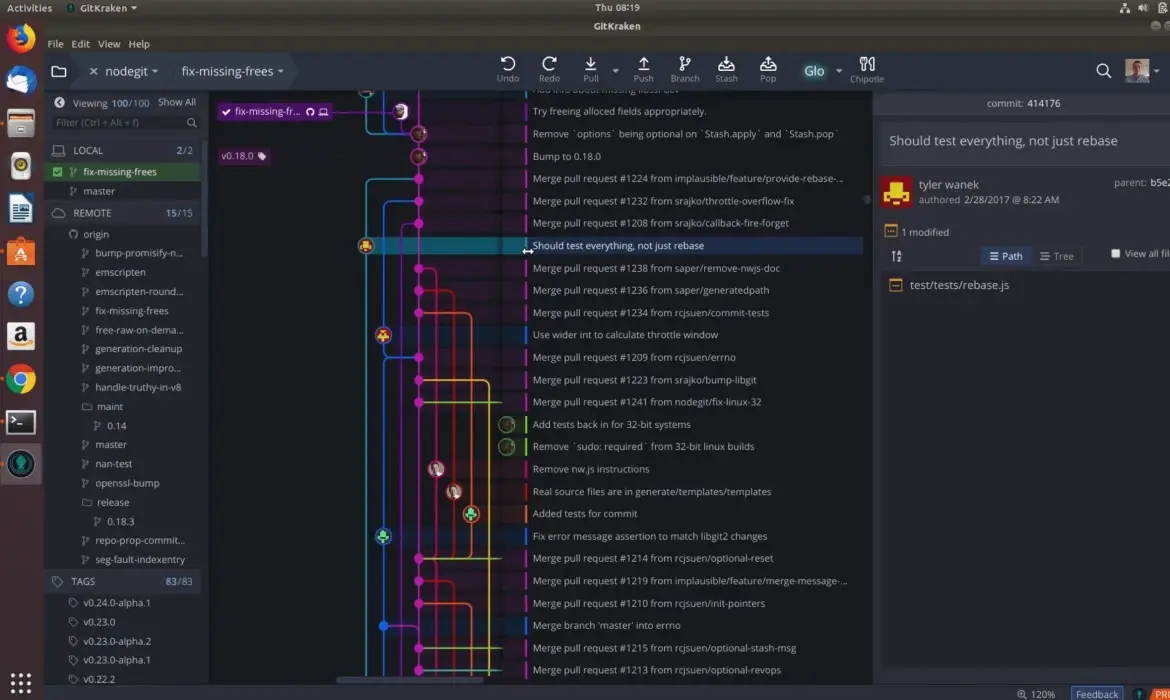
Task: Click the Redo icon in the toolbar
Action: [548, 64]
